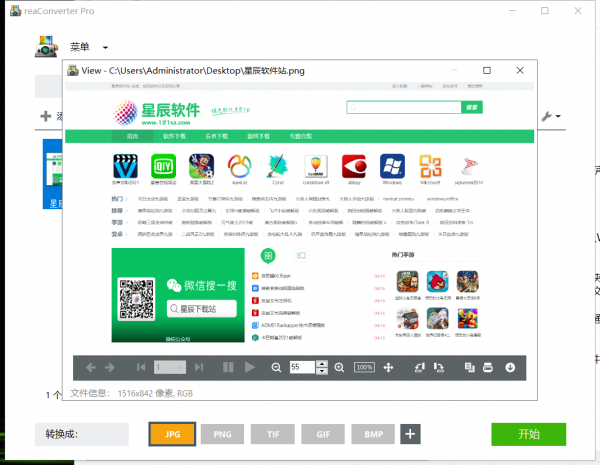
Task: Start conversion with 开始 button
Action: (x=528, y=434)
